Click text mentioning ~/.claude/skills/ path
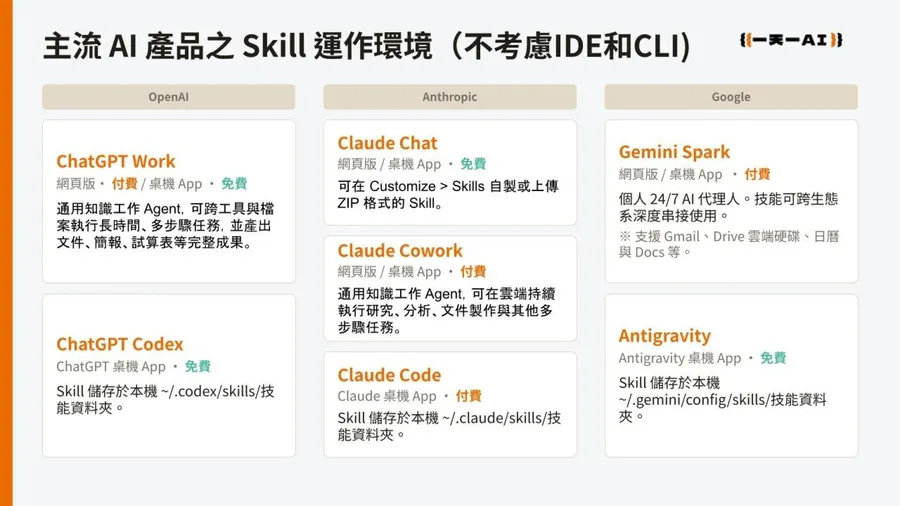This screenshot has height=506, width=900. click(449, 426)
